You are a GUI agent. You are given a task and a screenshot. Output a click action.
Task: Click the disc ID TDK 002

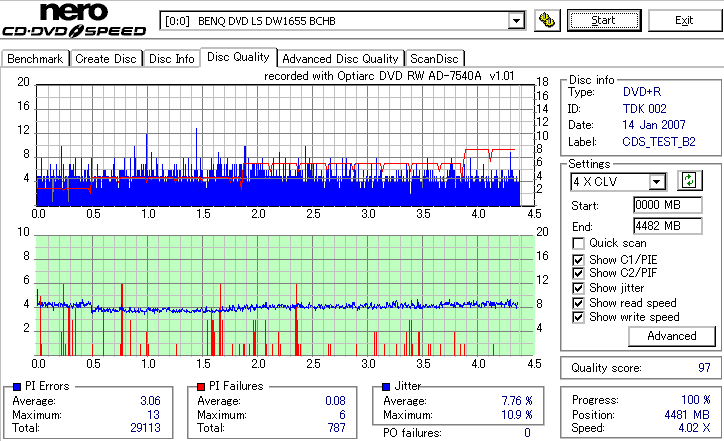[x=644, y=109]
